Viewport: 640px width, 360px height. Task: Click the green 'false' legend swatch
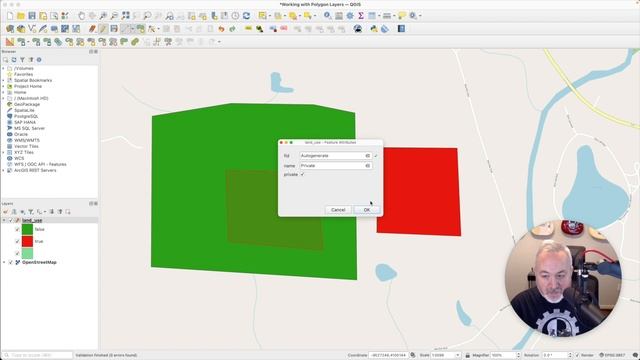coord(27,229)
